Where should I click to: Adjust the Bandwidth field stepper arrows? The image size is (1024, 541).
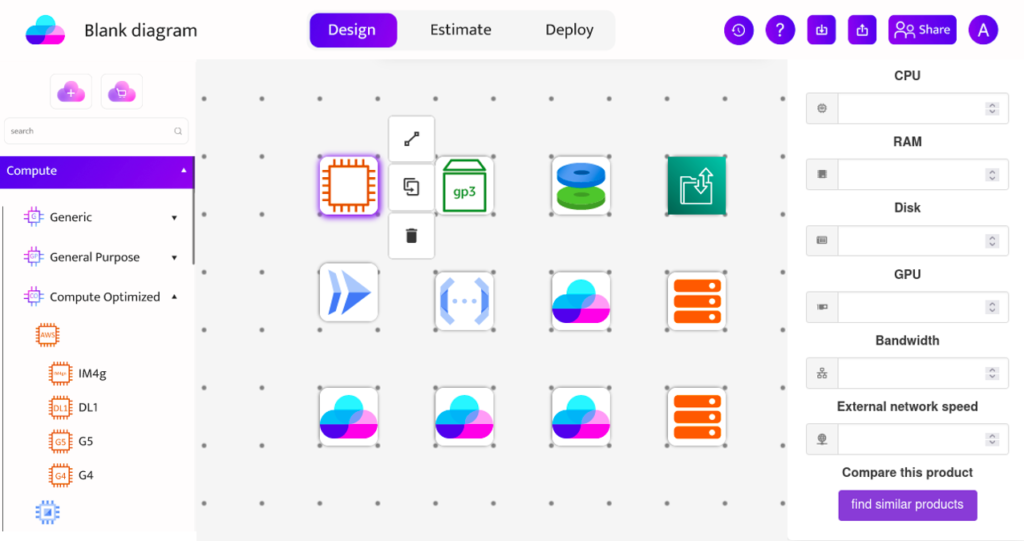click(992, 373)
